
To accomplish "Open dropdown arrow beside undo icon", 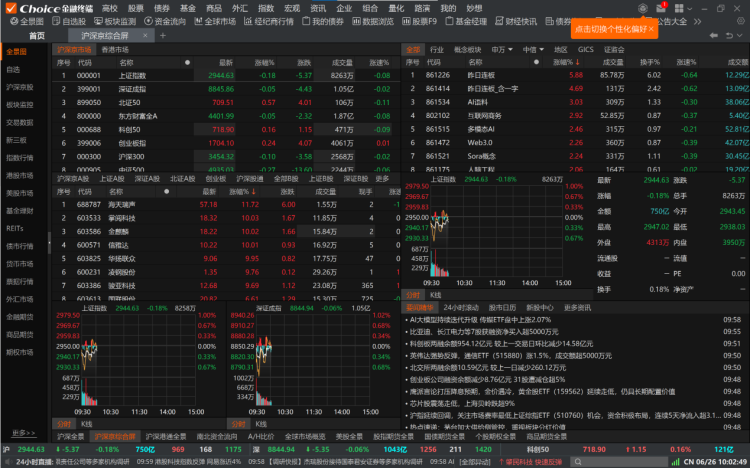I will (740, 35).
